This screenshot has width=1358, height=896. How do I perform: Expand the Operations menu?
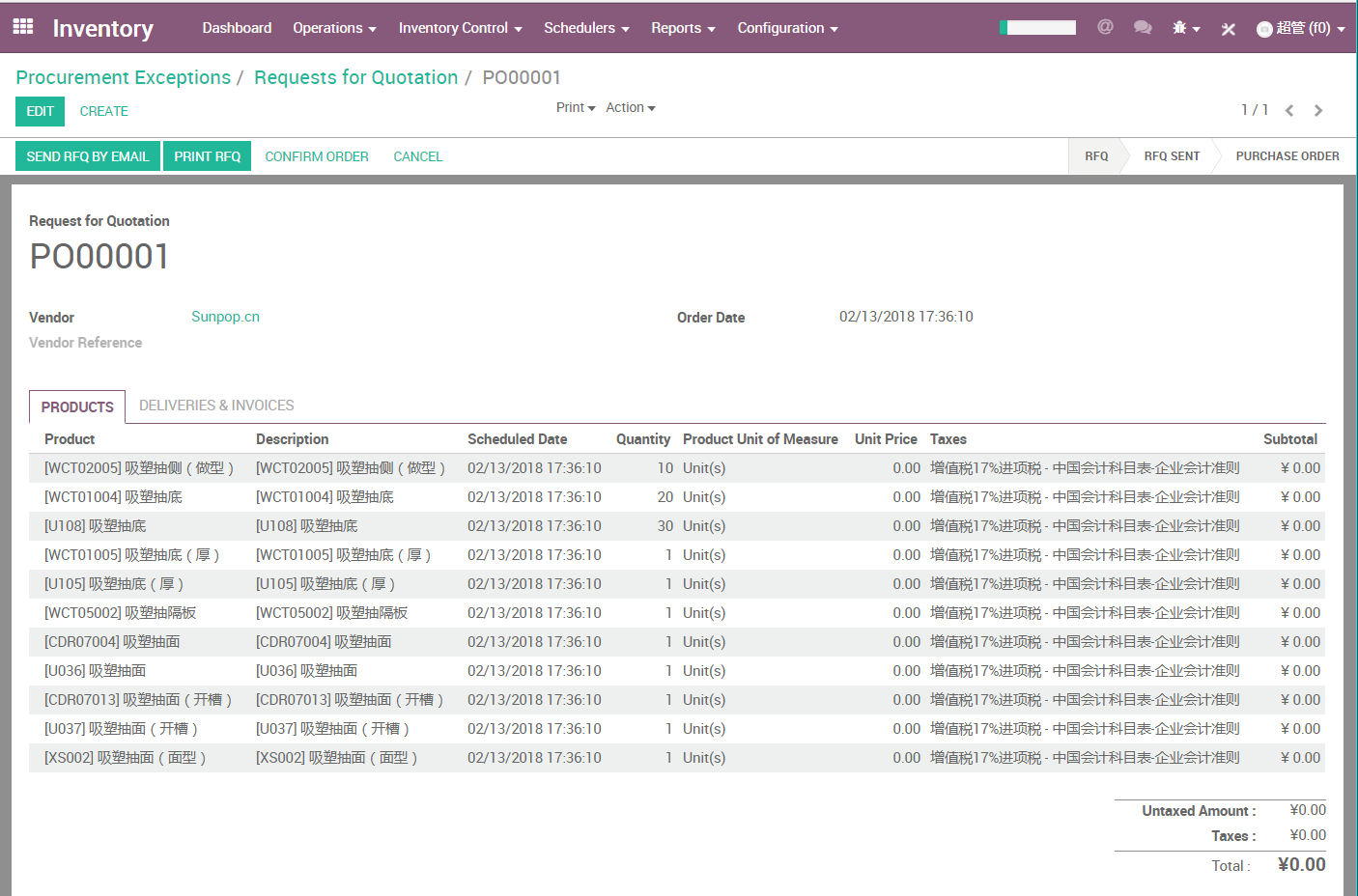pos(334,28)
